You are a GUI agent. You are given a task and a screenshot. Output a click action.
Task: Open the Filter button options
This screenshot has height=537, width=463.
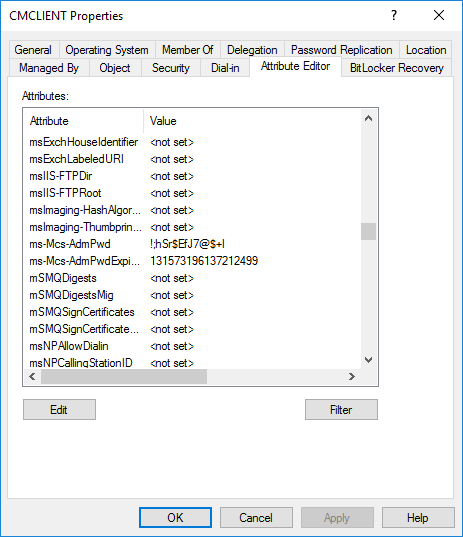click(x=341, y=410)
